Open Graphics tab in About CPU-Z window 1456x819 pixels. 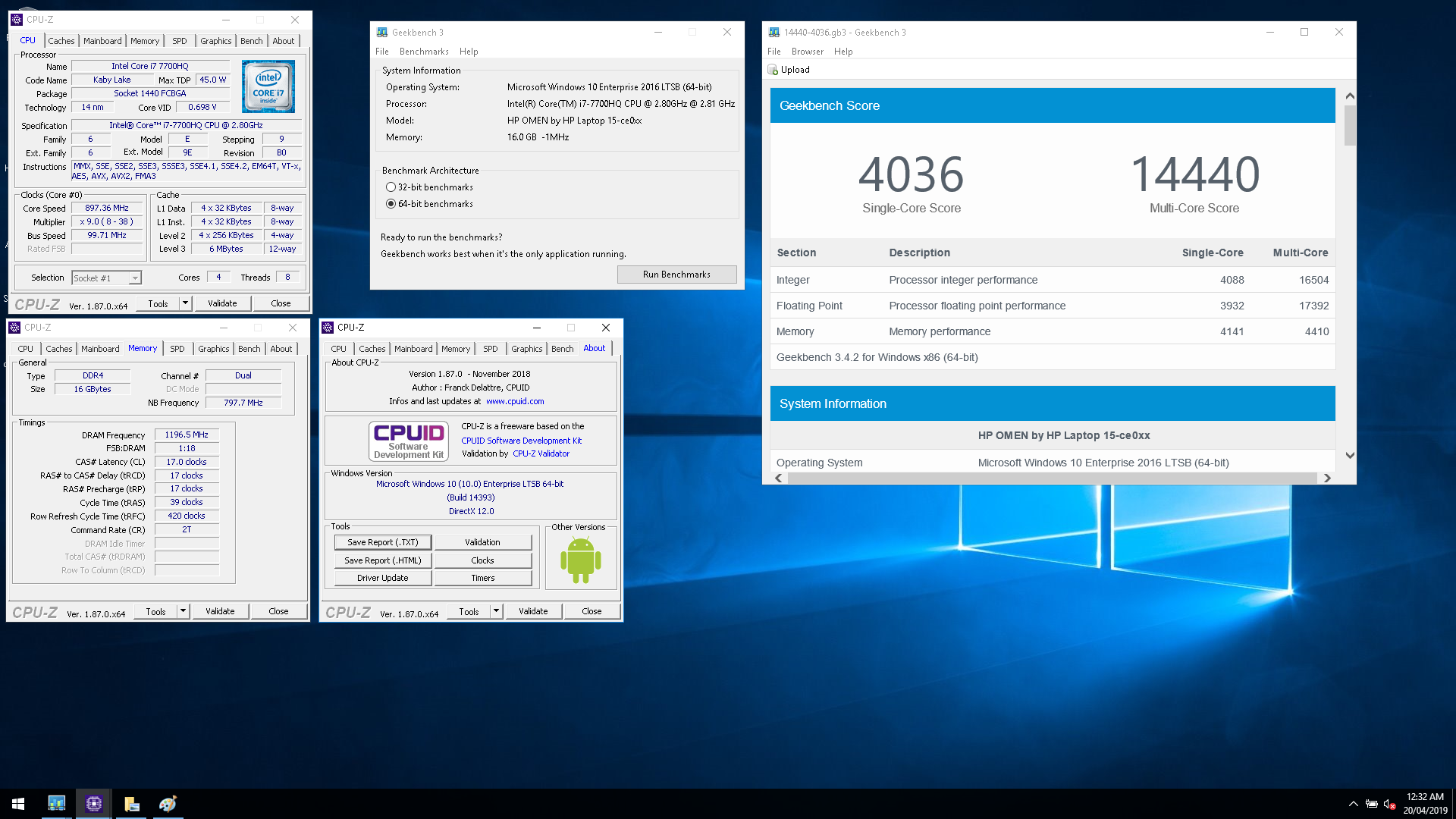pyautogui.click(x=526, y=349)
